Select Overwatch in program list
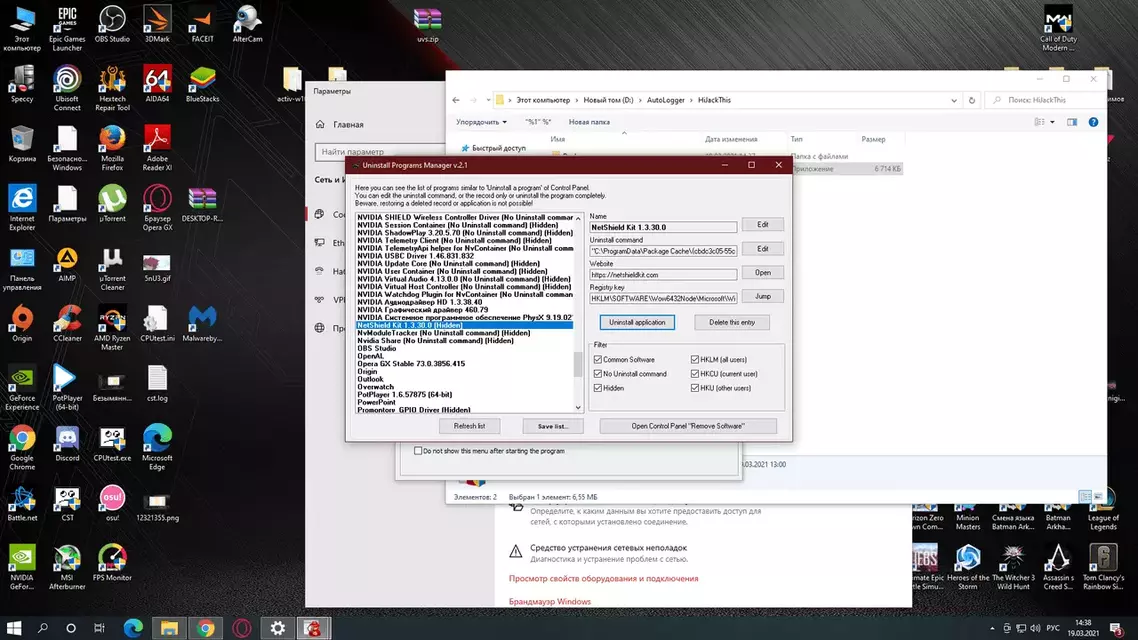This screenshot has width=1138, height=640. 375,387
